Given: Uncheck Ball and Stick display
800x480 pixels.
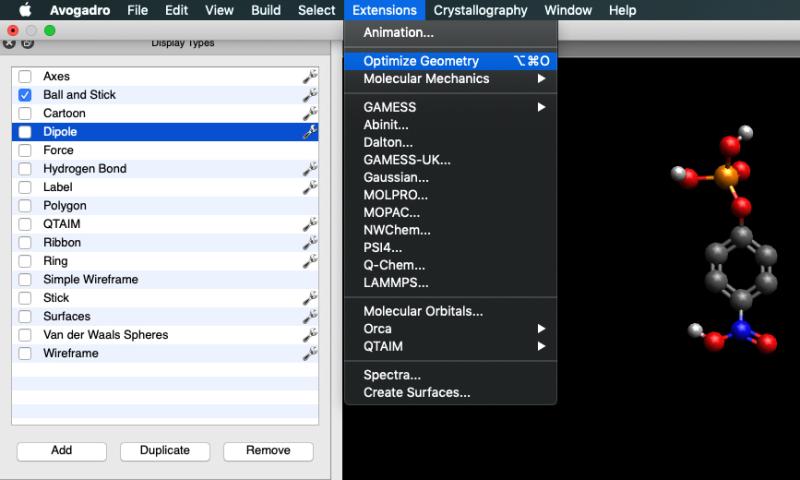Looking at the screenshot, I should click(x=24, y=95).
